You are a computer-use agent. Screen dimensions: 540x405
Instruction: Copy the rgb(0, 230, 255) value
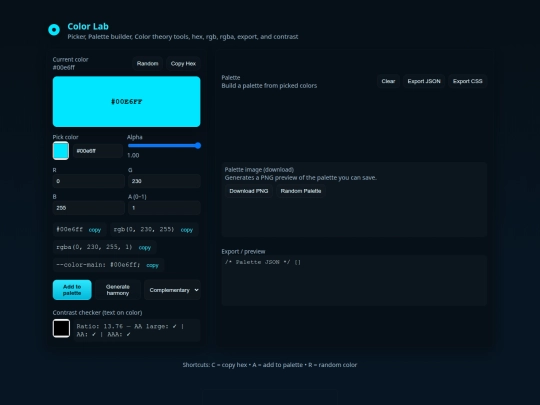[187, 230]
